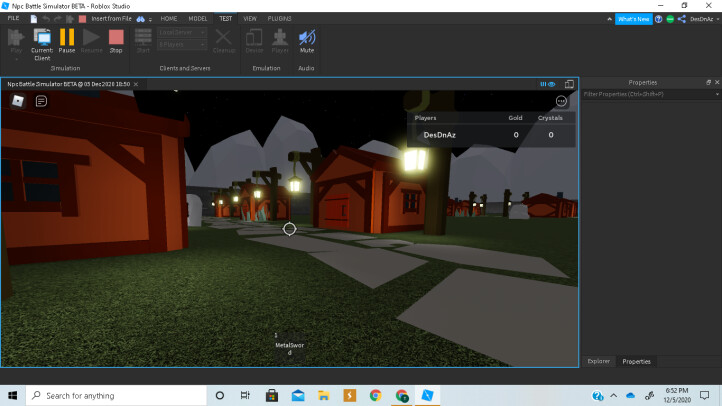Open Task View on the taskbar
This screenshot has height=406, width=722.
245,395
